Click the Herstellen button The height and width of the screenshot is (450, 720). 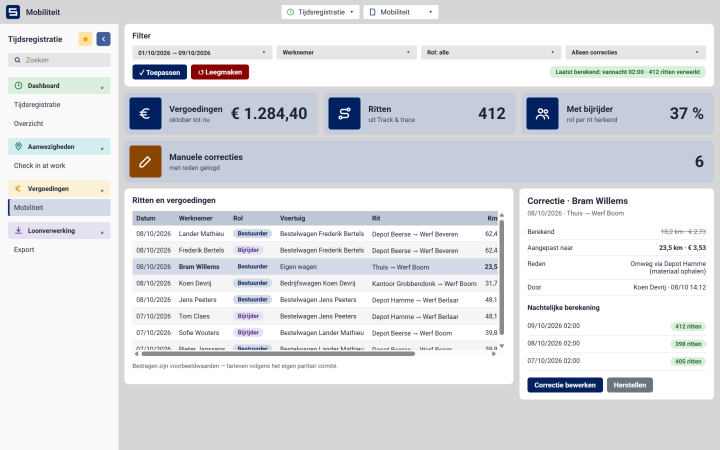point(630,385)
